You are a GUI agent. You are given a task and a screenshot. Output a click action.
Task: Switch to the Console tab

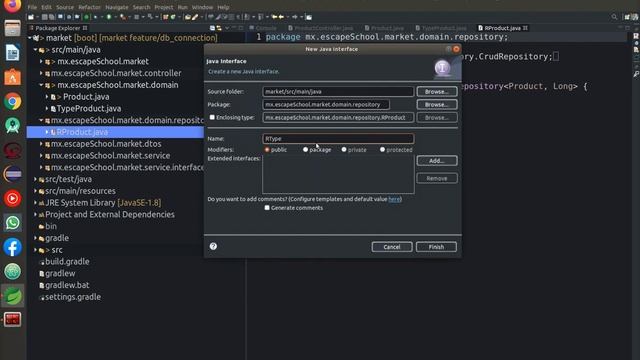click(x=263, y=28)
